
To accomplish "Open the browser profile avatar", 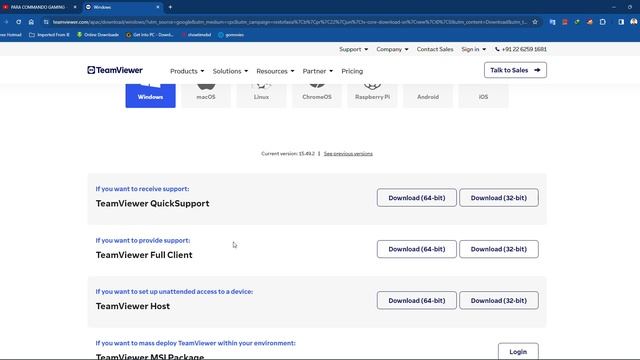I will coord(633,22).
